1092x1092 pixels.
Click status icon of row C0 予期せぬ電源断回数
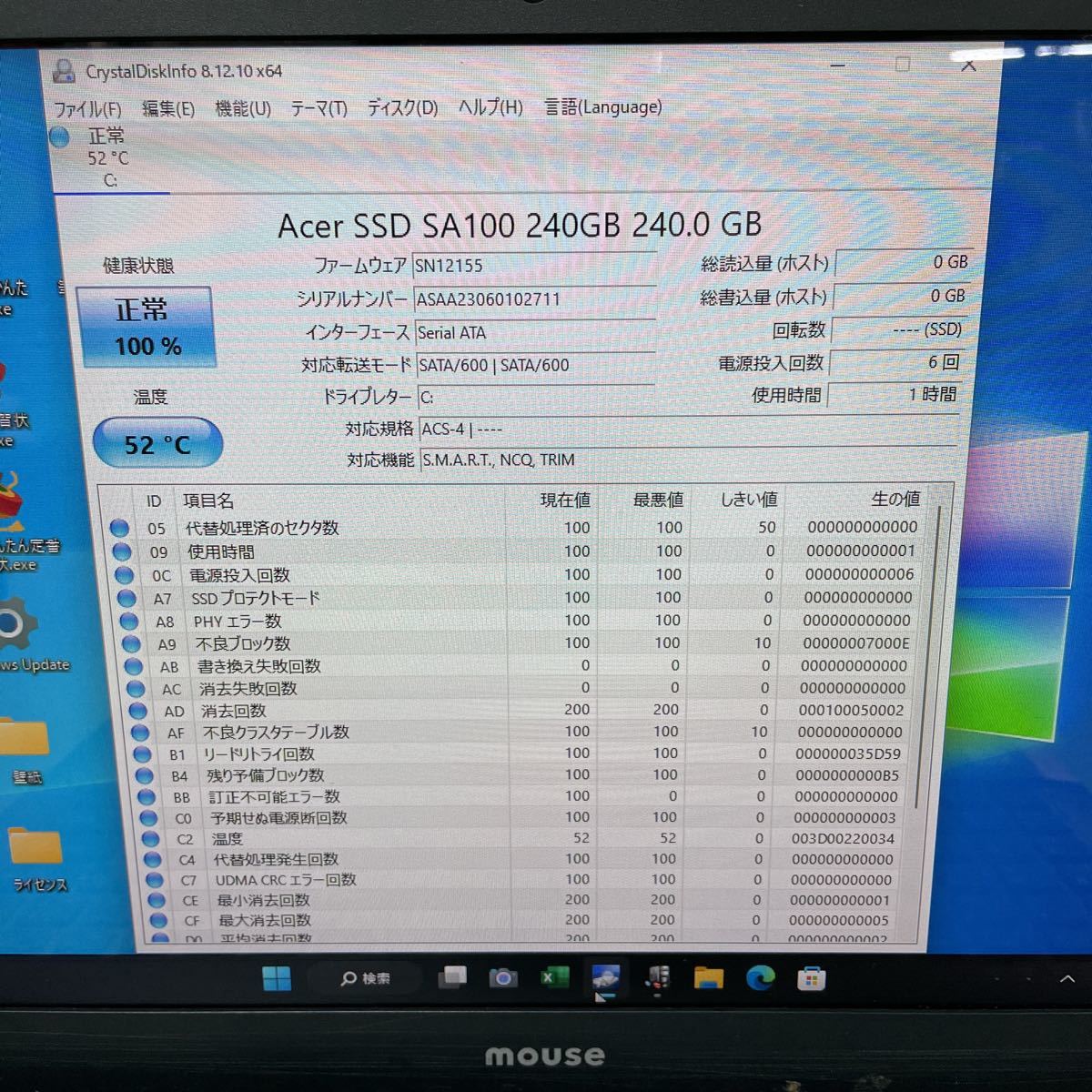[x=148, y=818]
